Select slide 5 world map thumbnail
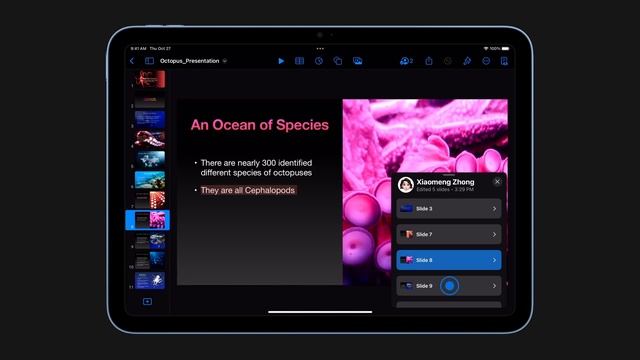The image size is (640, 360). coord(150,160)
